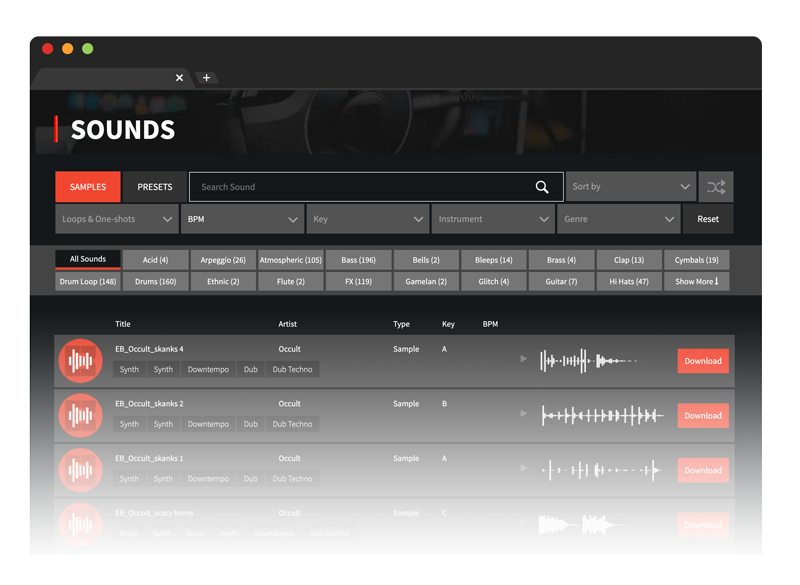Image resolution: width=800 pixels, height=585 pixels.
Task: Click the magnifier search icon
Action: (x=542, y=187)
